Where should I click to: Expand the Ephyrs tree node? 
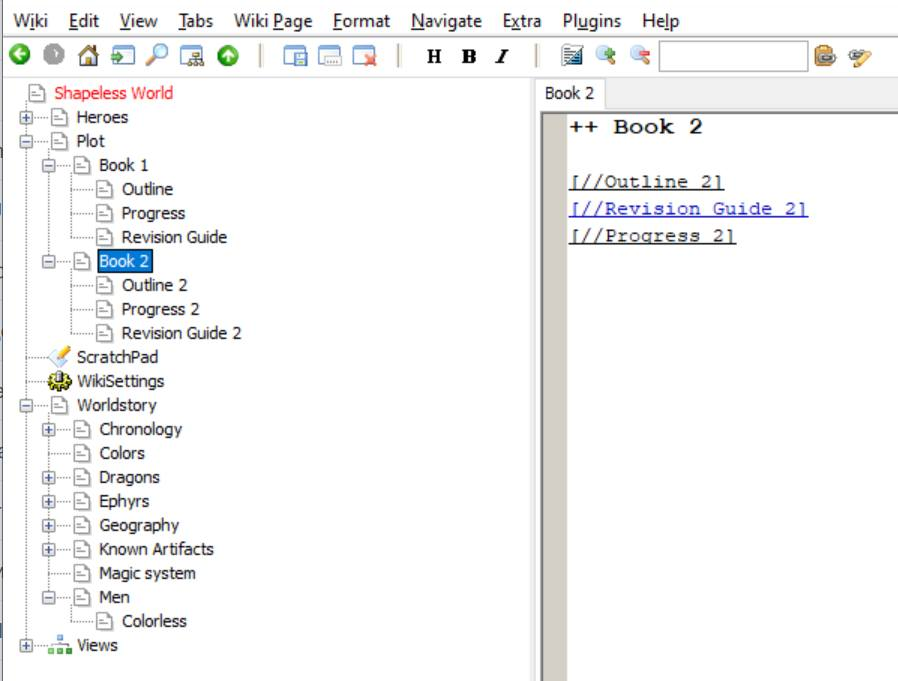49,502
